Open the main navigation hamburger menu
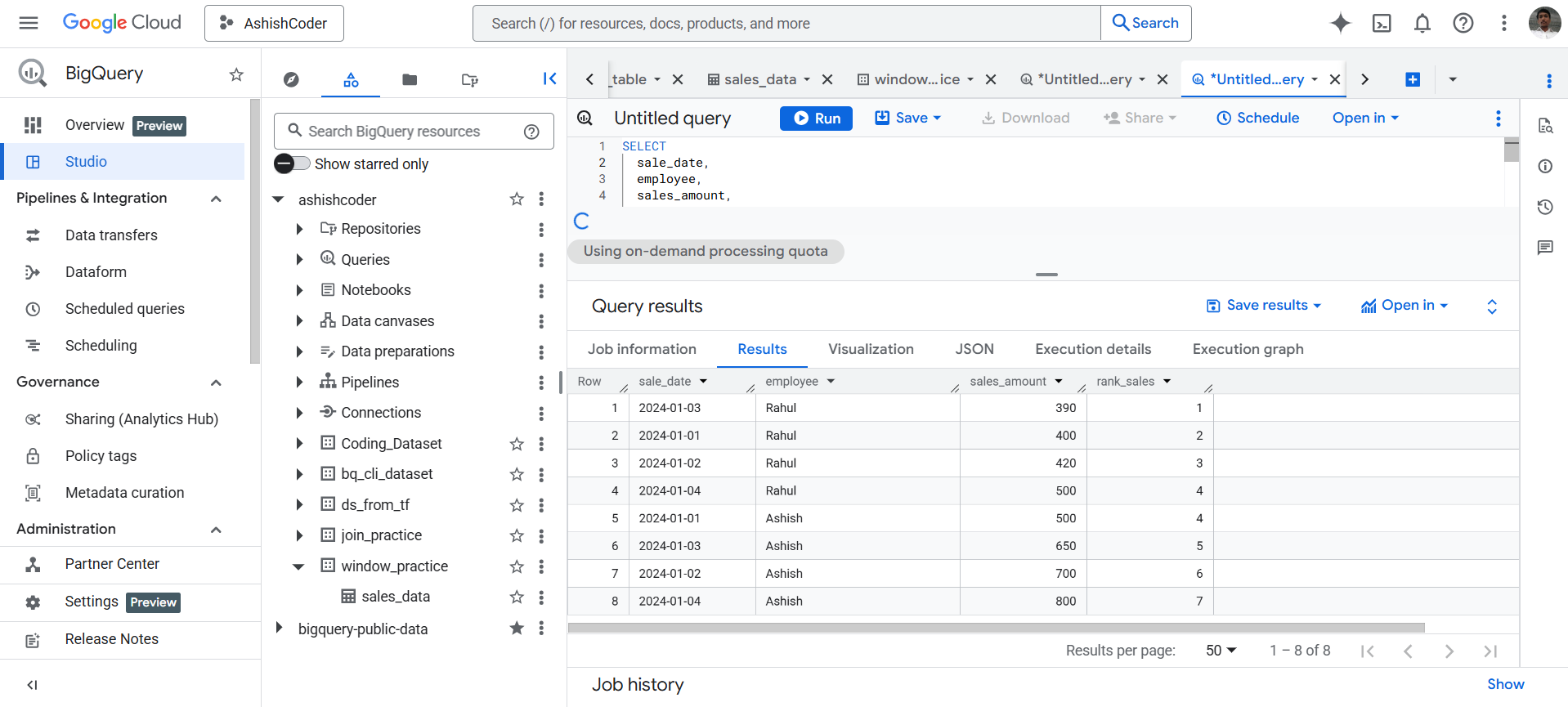Viewport: 1568px width, 707px height. (x=29, y=23)
